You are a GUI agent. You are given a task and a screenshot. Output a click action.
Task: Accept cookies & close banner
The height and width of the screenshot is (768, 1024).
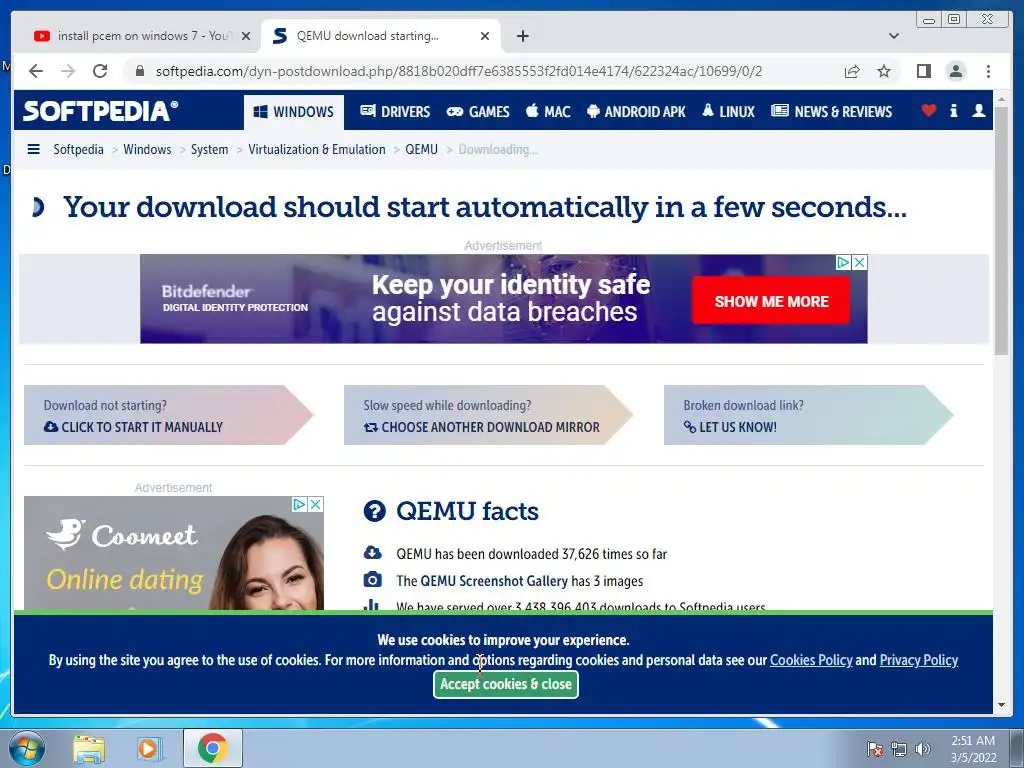[x=505, y=684]
